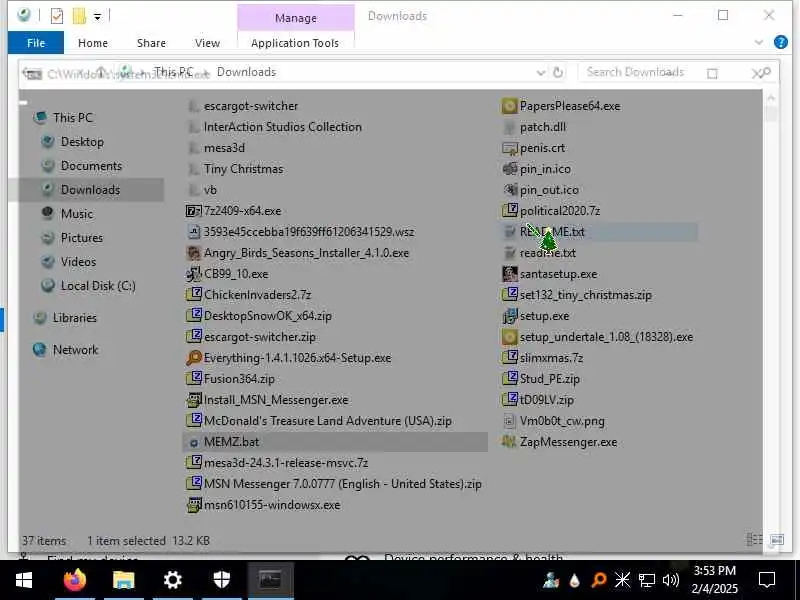Launch Firefox from the taskbar
800x600 pixels.
click(75, 580)
